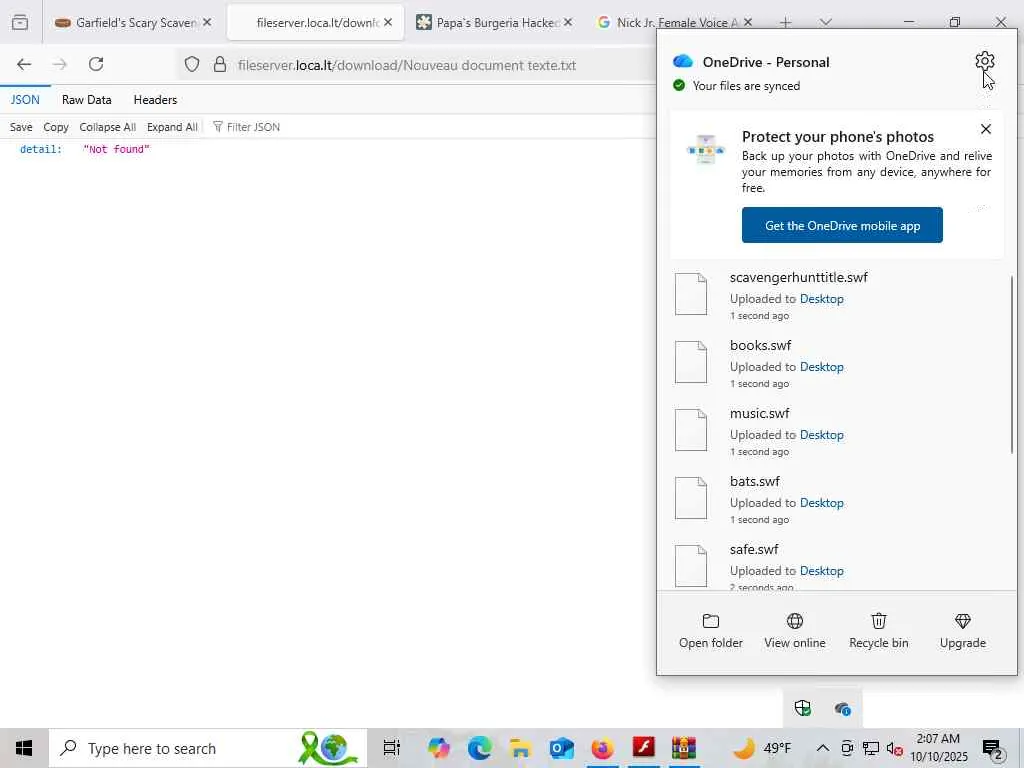Switch to the Headers tab

pos(155,99)
